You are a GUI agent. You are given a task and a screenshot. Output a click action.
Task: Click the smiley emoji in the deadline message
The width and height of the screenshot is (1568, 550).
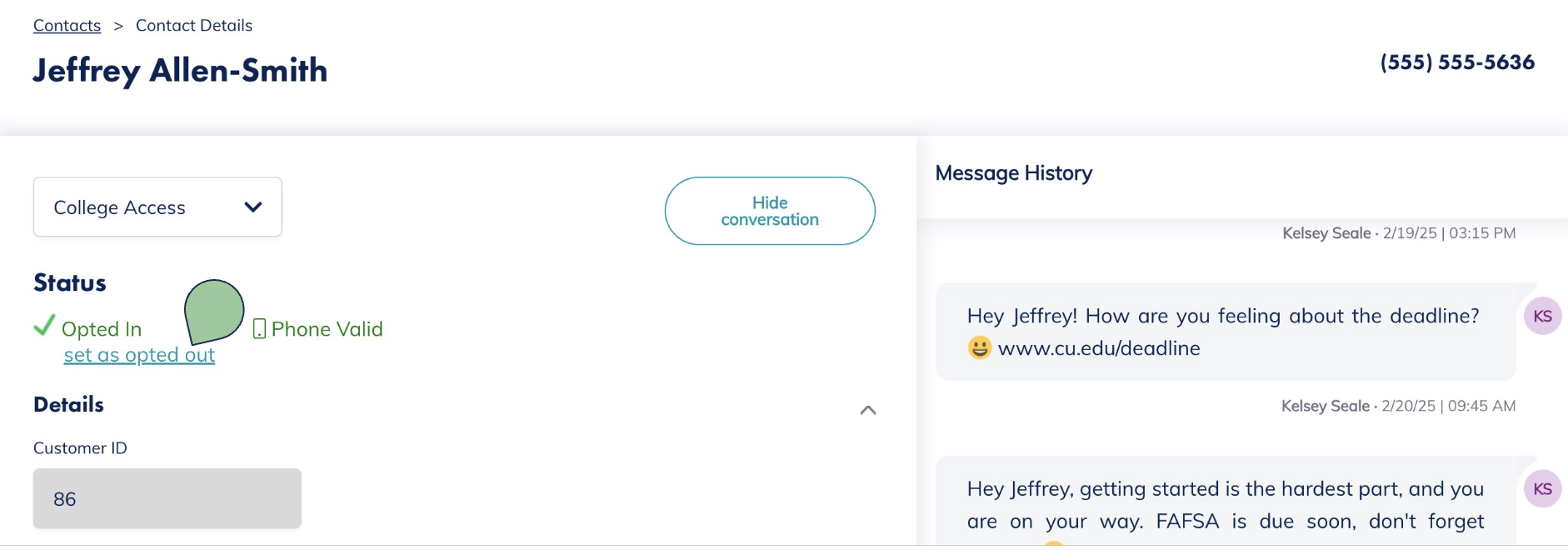click(980, 347)
